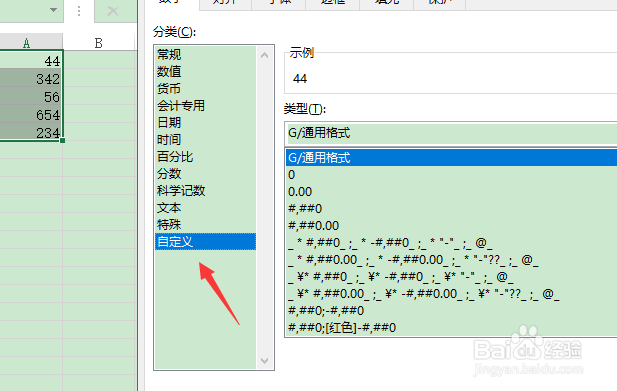The image size is (617, 391).
Task: Select the G/通用格式 type entry in list
Action: pos(451,158)
